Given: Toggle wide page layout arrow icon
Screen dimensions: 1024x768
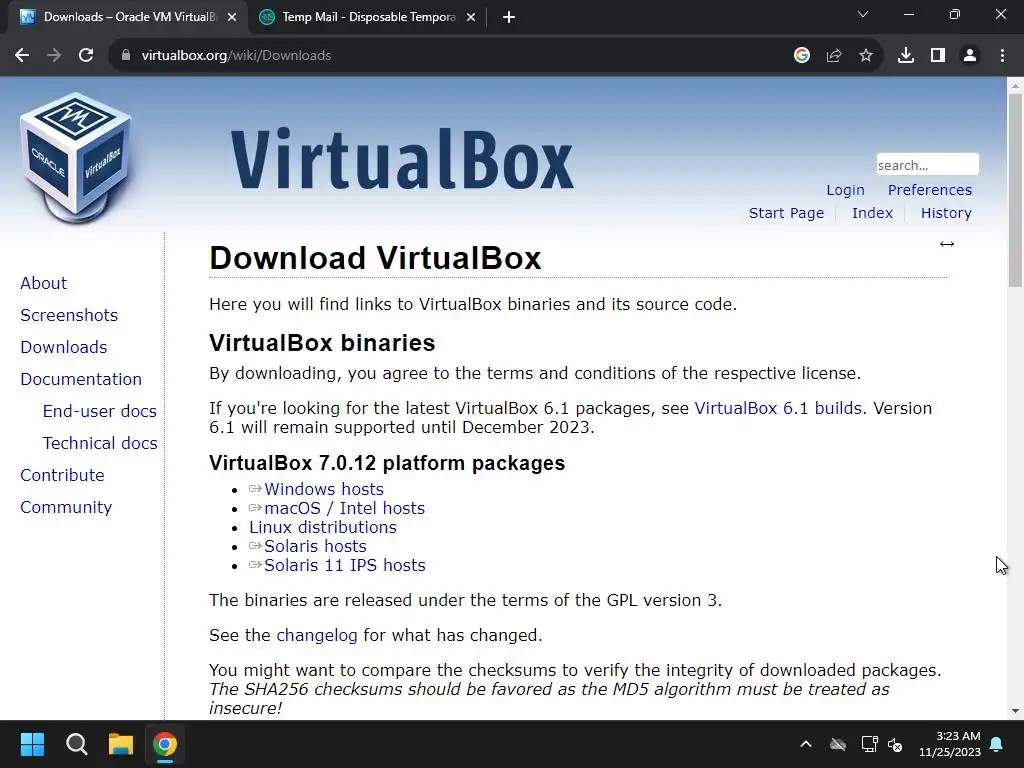Looking at the screenshot, I should (x=947, y=244).
